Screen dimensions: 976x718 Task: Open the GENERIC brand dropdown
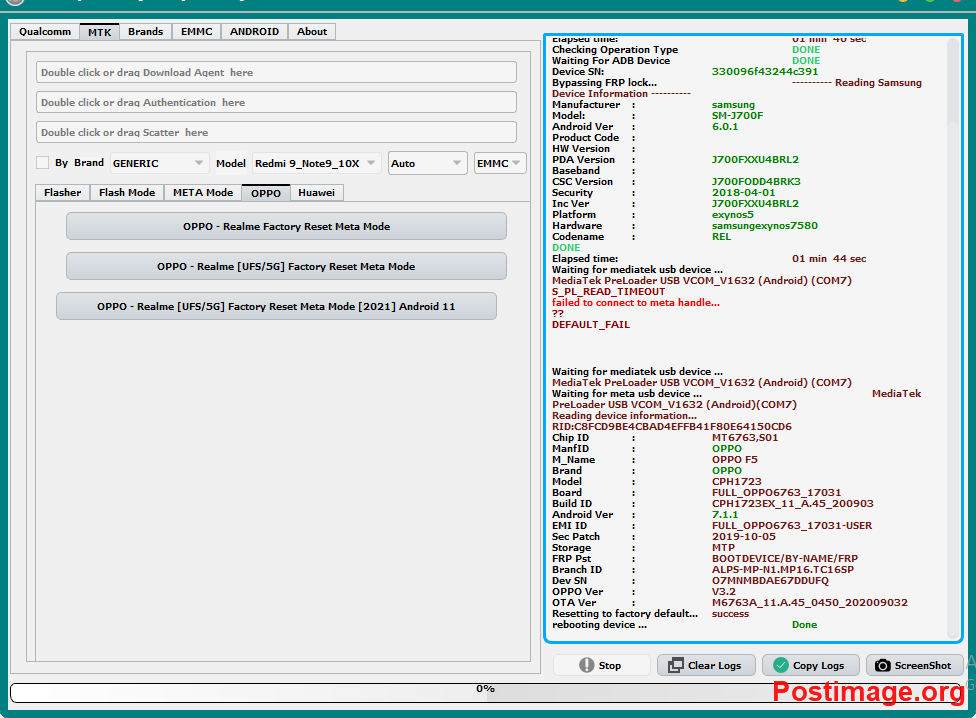click(158, 163)
